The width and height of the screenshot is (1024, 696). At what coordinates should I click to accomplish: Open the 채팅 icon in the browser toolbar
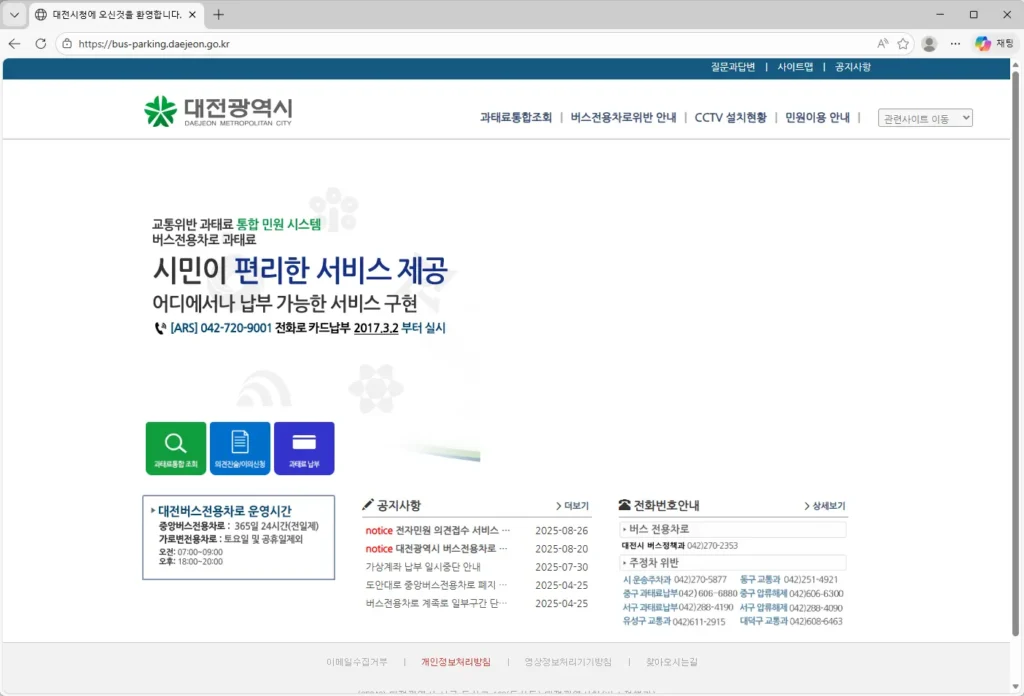click(981, 44)
